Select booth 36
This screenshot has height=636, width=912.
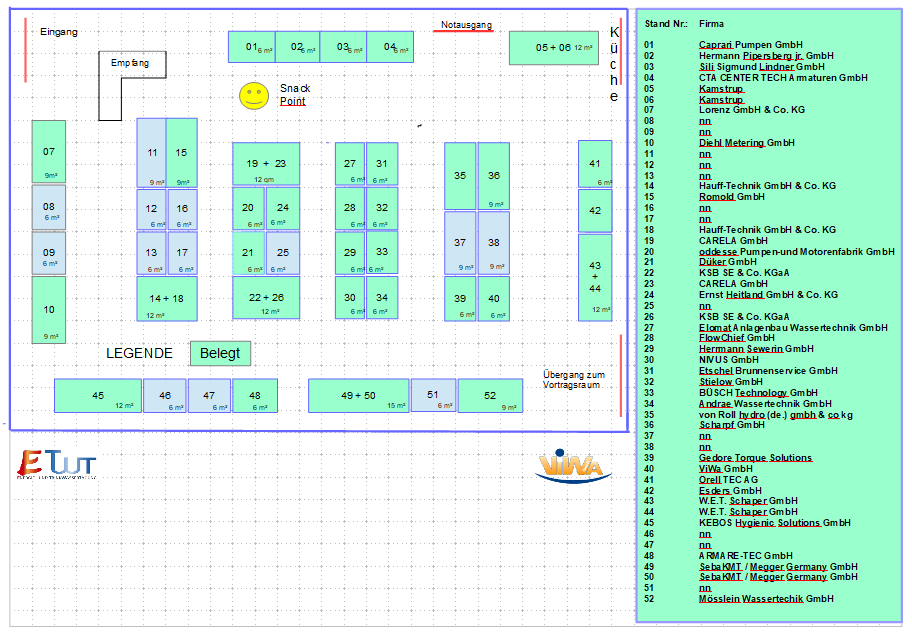[494, 176]
